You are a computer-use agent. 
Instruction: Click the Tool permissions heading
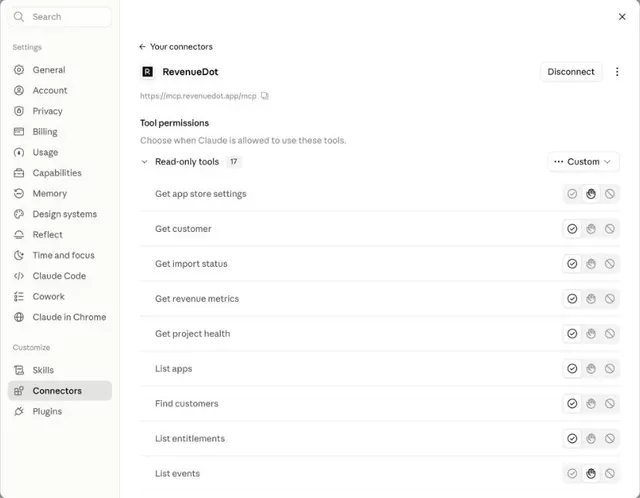pyautogui.click(x=174, y=123)
